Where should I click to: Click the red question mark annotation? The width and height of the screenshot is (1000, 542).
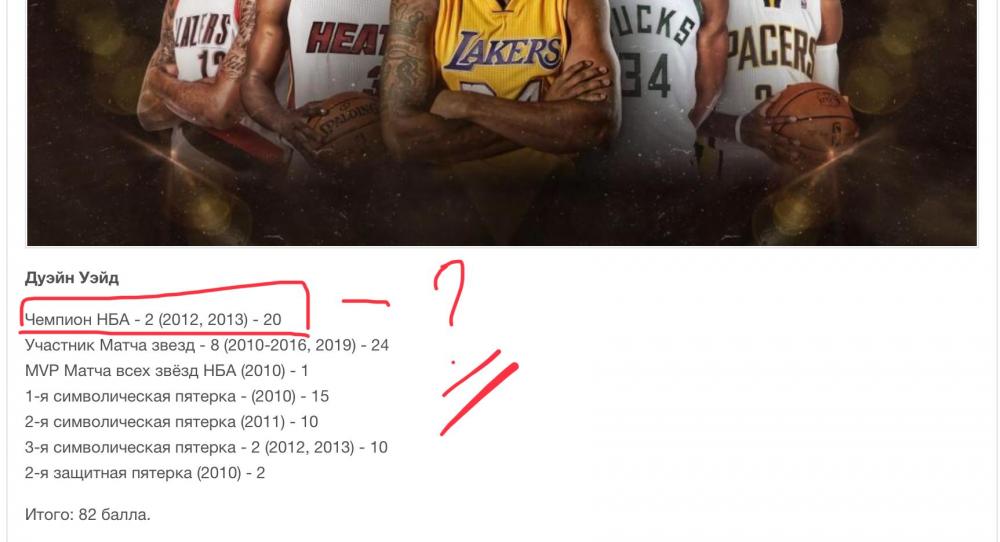click(450, 293)
